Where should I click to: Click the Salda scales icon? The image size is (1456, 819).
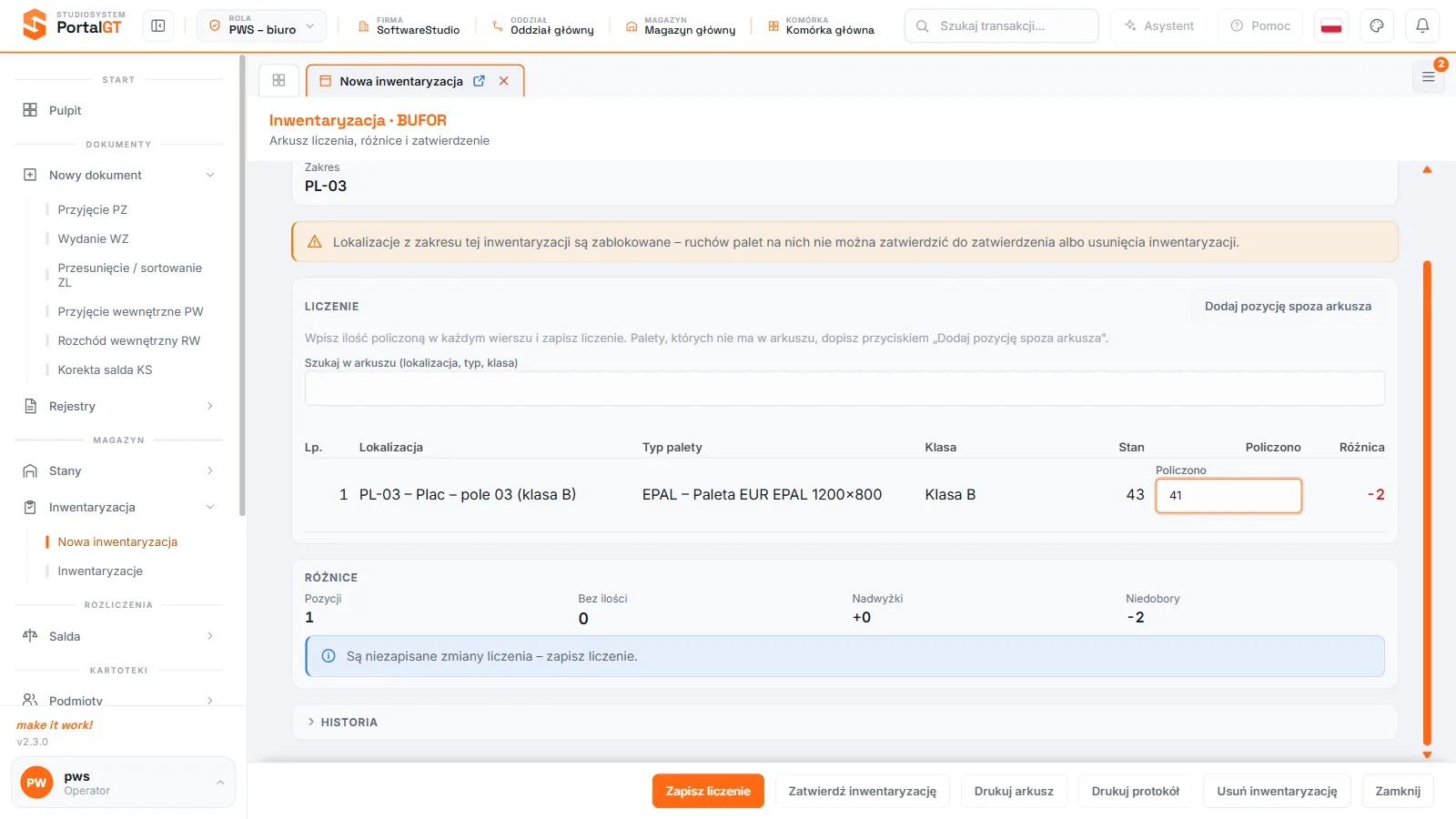30,635
